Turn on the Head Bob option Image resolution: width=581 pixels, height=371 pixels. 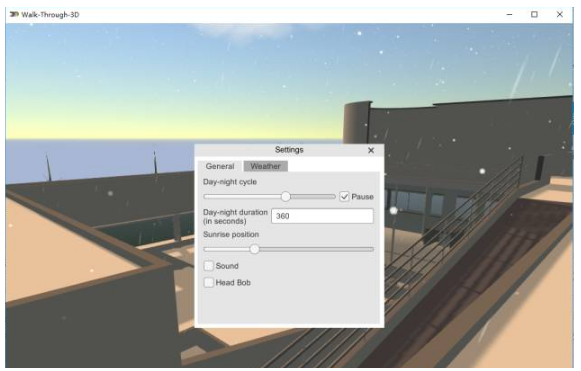209,282
